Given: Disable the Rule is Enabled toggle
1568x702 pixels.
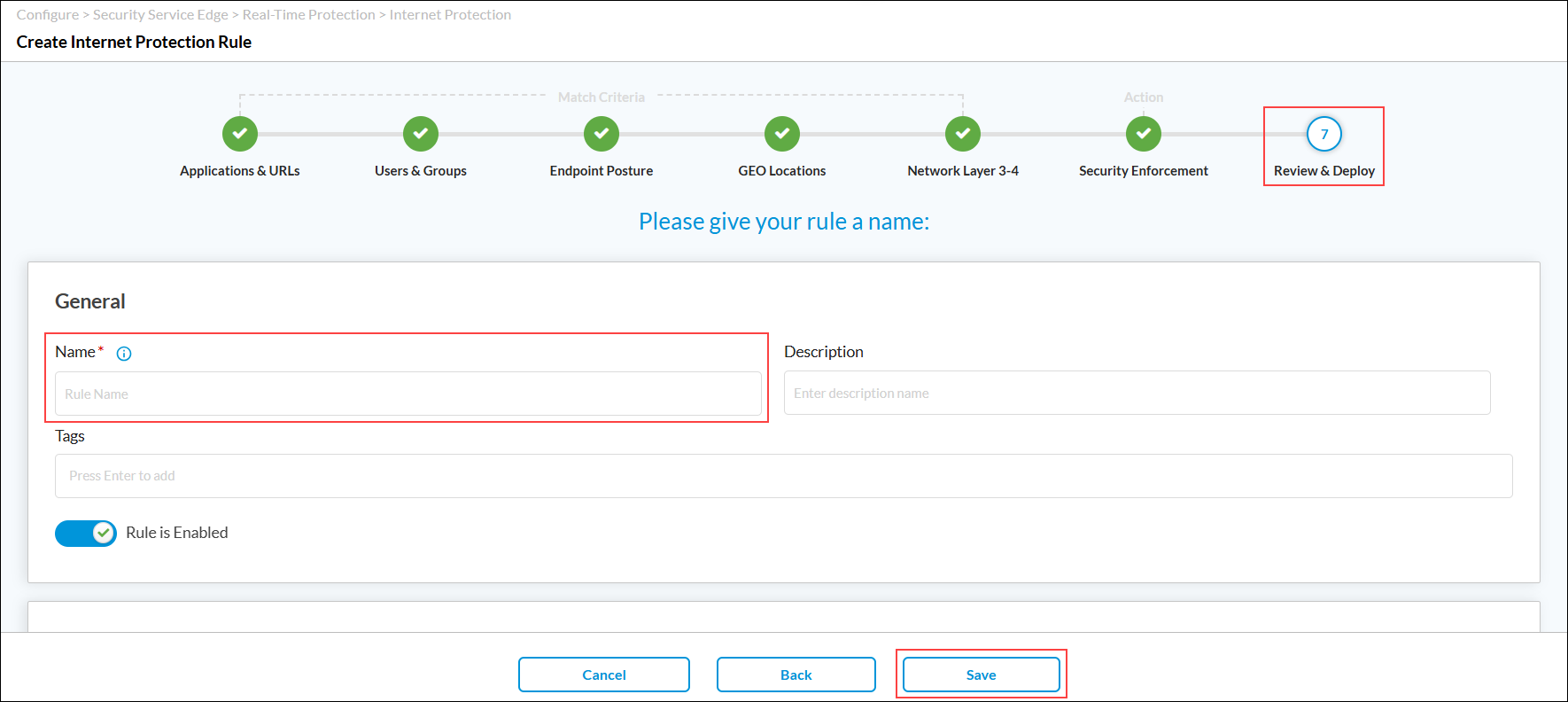Looking at the screenshot, I should click(x=86, y=533).
